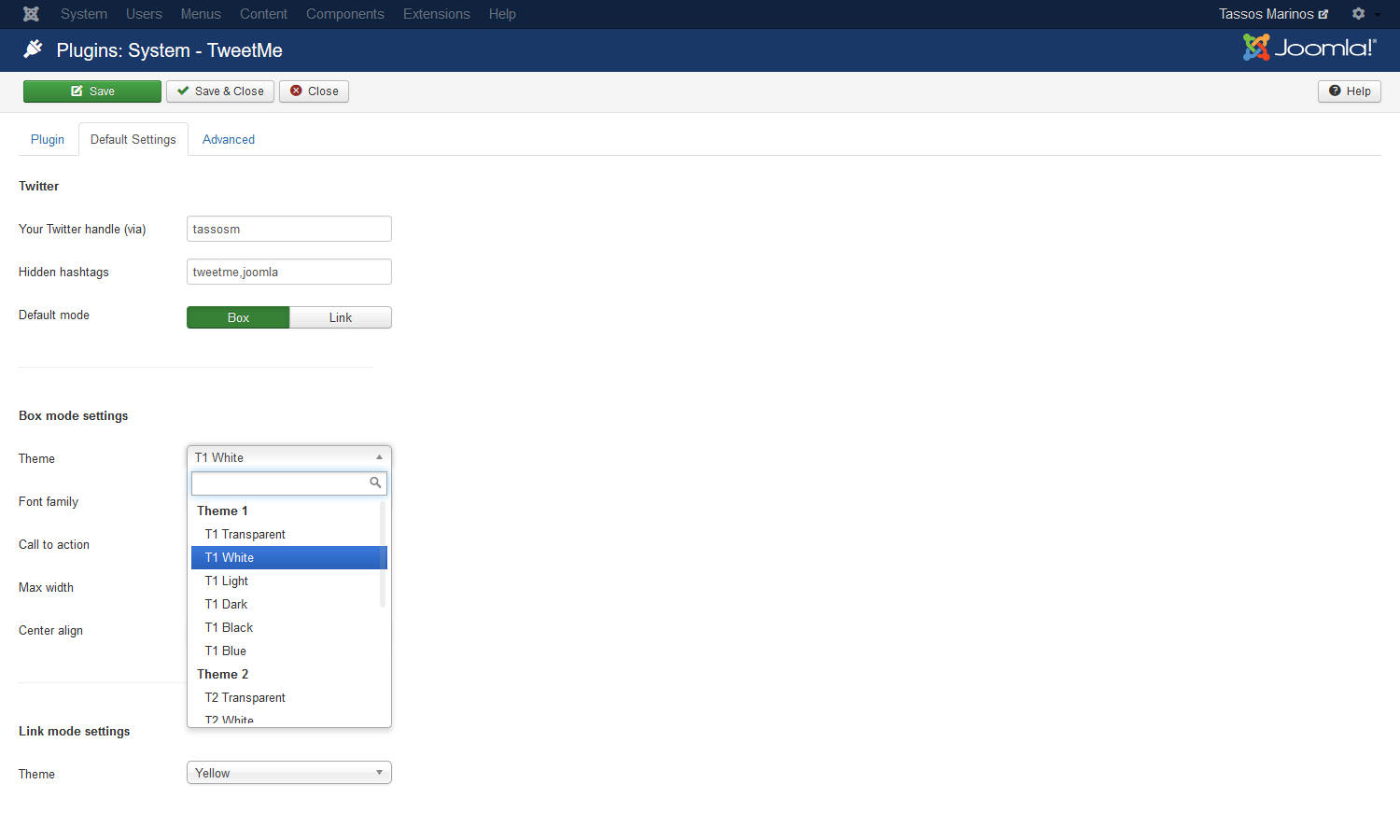The width and height of the screenshot is (1400, 840).
Task: Open the Extensions menu
Action: (x=437, y=14)
